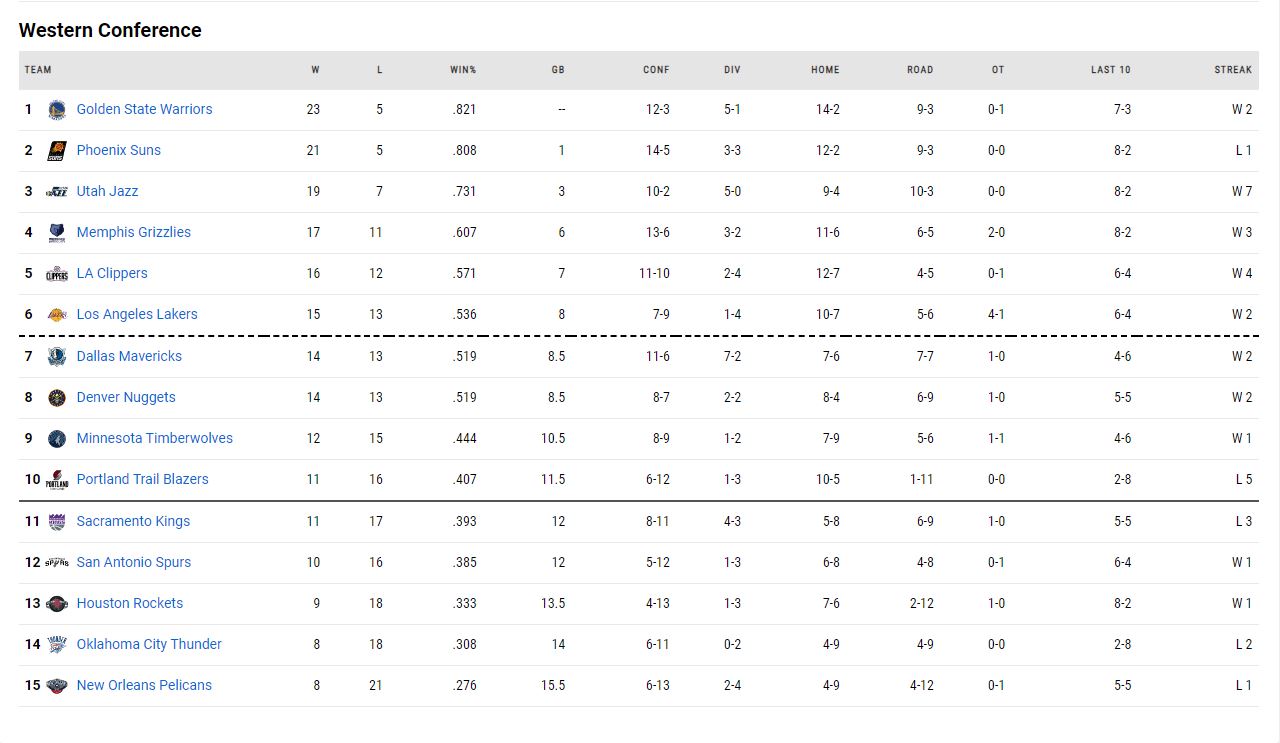Sort by the GB column header
This screenshot has width=1280, height=743.
coord(558,70)
